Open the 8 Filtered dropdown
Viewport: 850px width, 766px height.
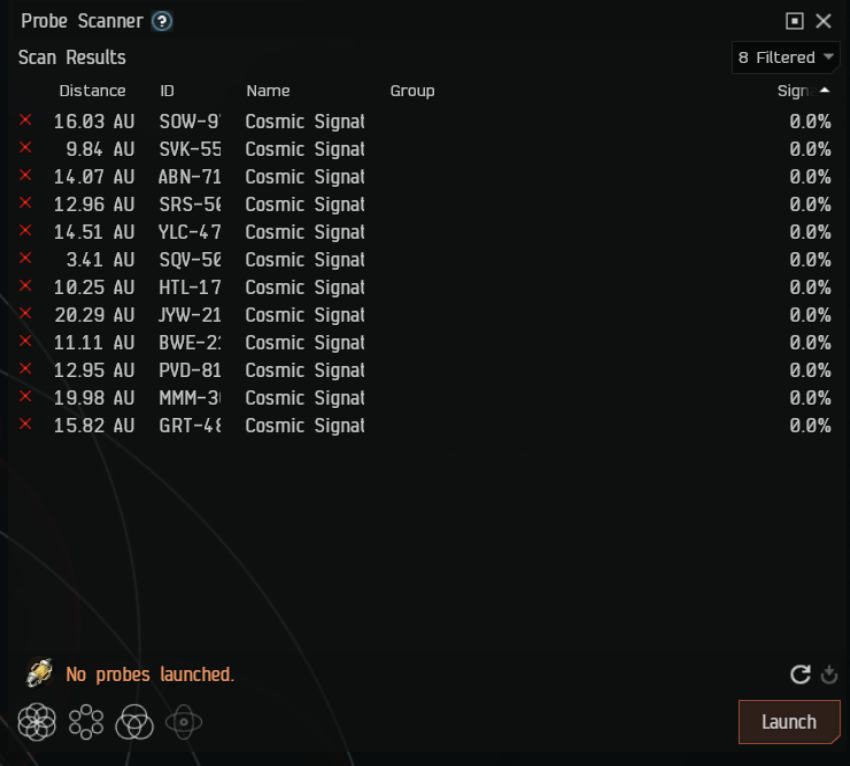click(785, 58)
